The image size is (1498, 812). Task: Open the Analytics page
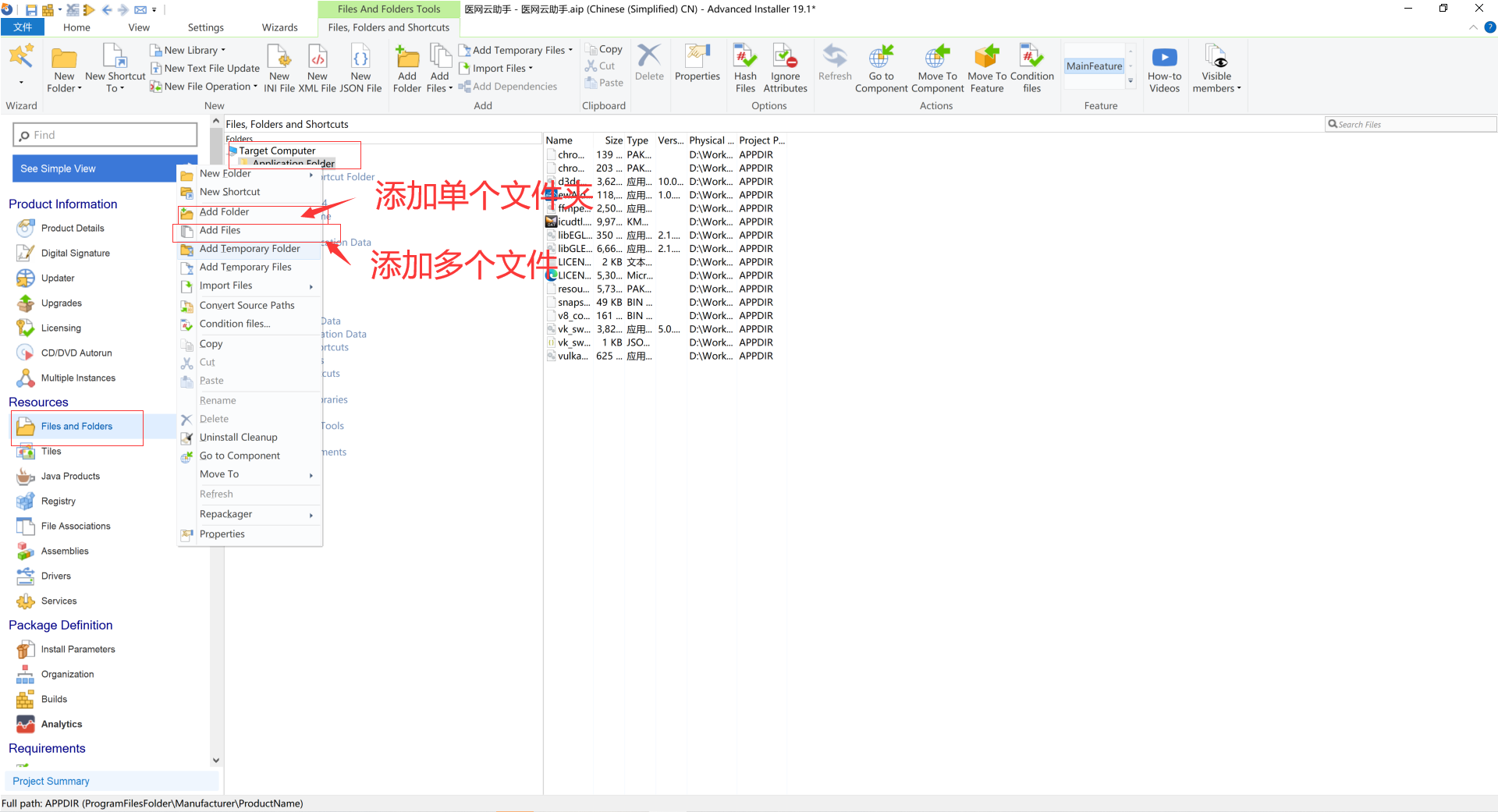pos(62,725)
